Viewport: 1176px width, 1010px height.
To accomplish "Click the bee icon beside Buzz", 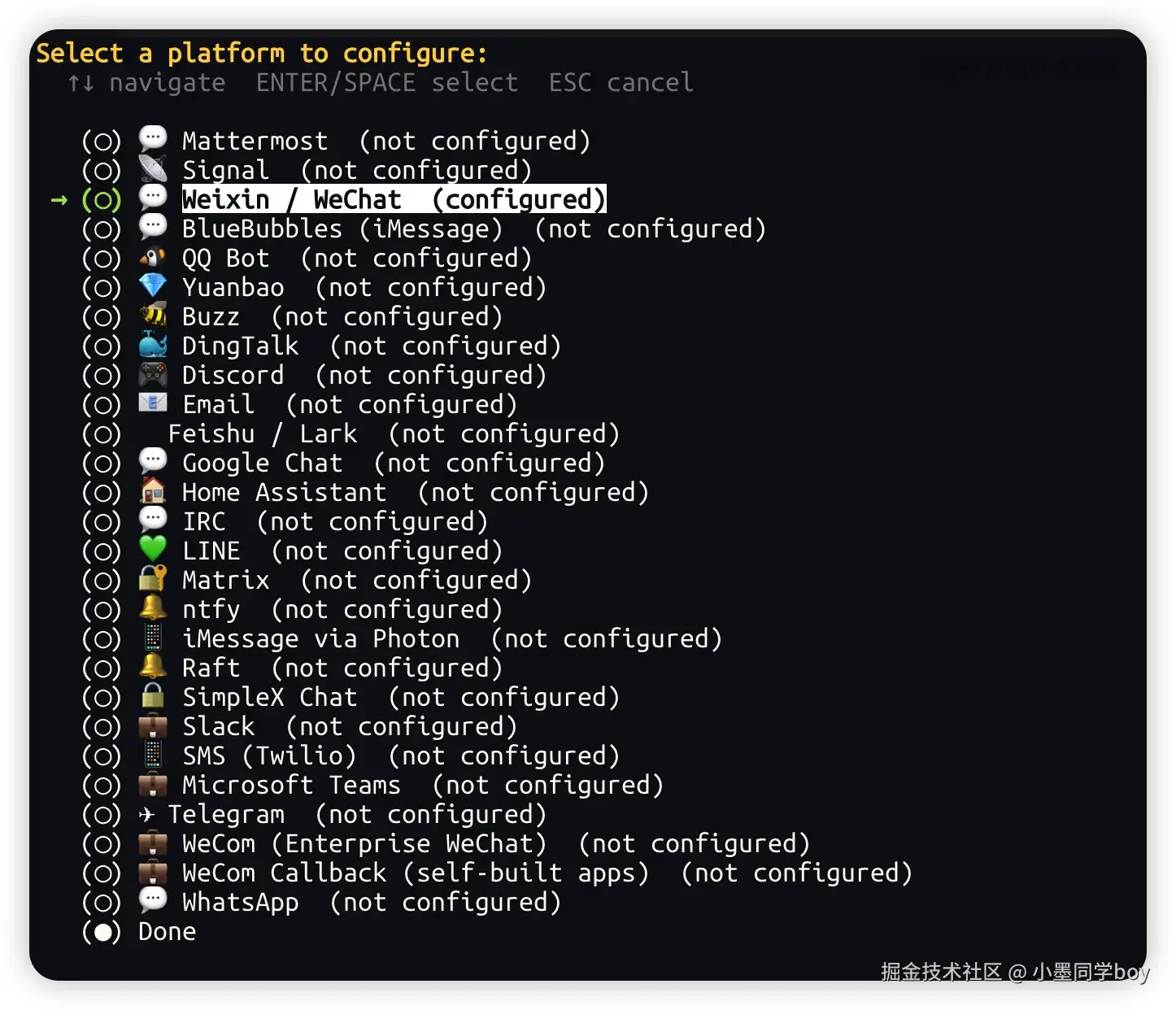I will click(x=153, y=316).
